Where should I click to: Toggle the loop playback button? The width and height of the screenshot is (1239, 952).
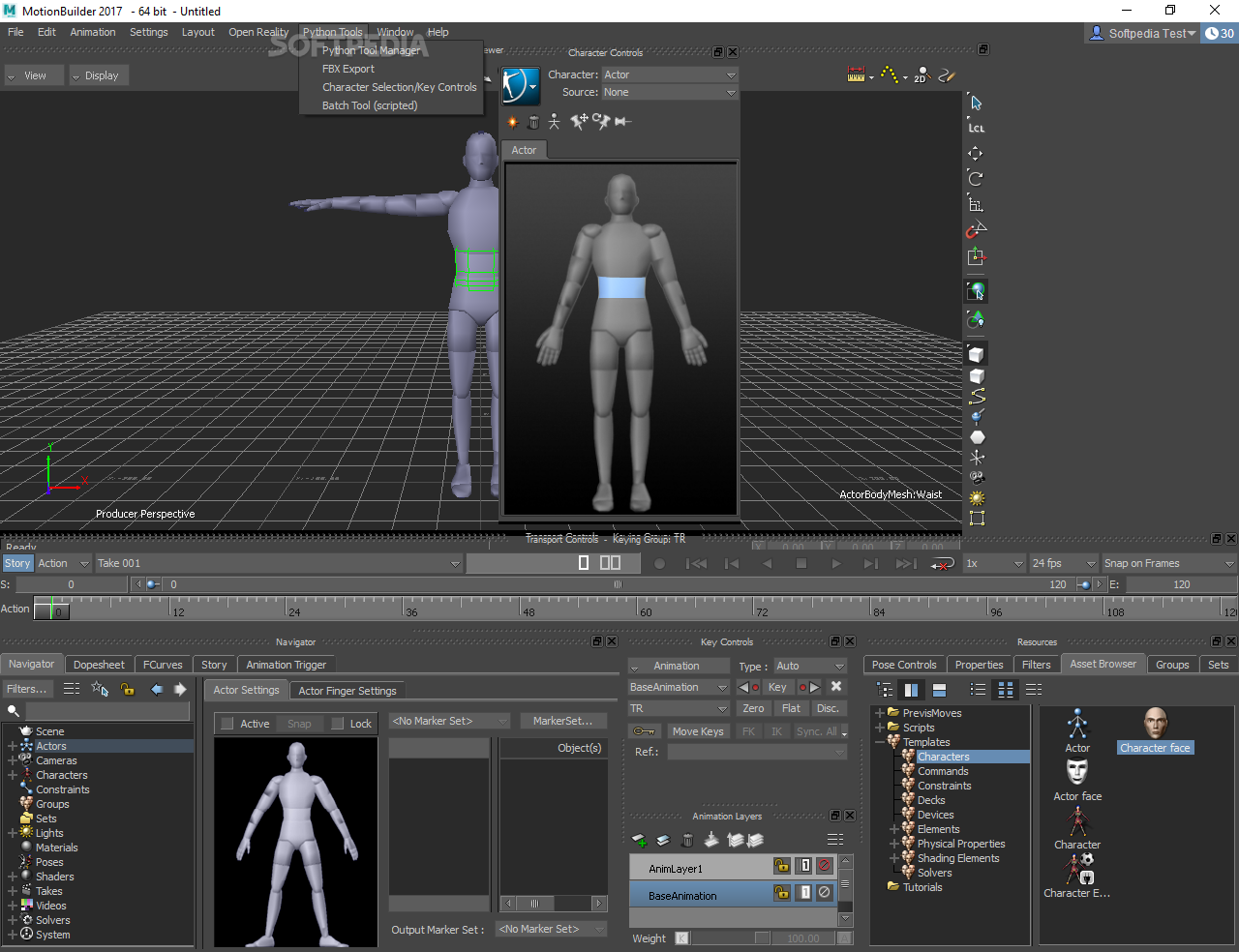[x=941, y=563]
